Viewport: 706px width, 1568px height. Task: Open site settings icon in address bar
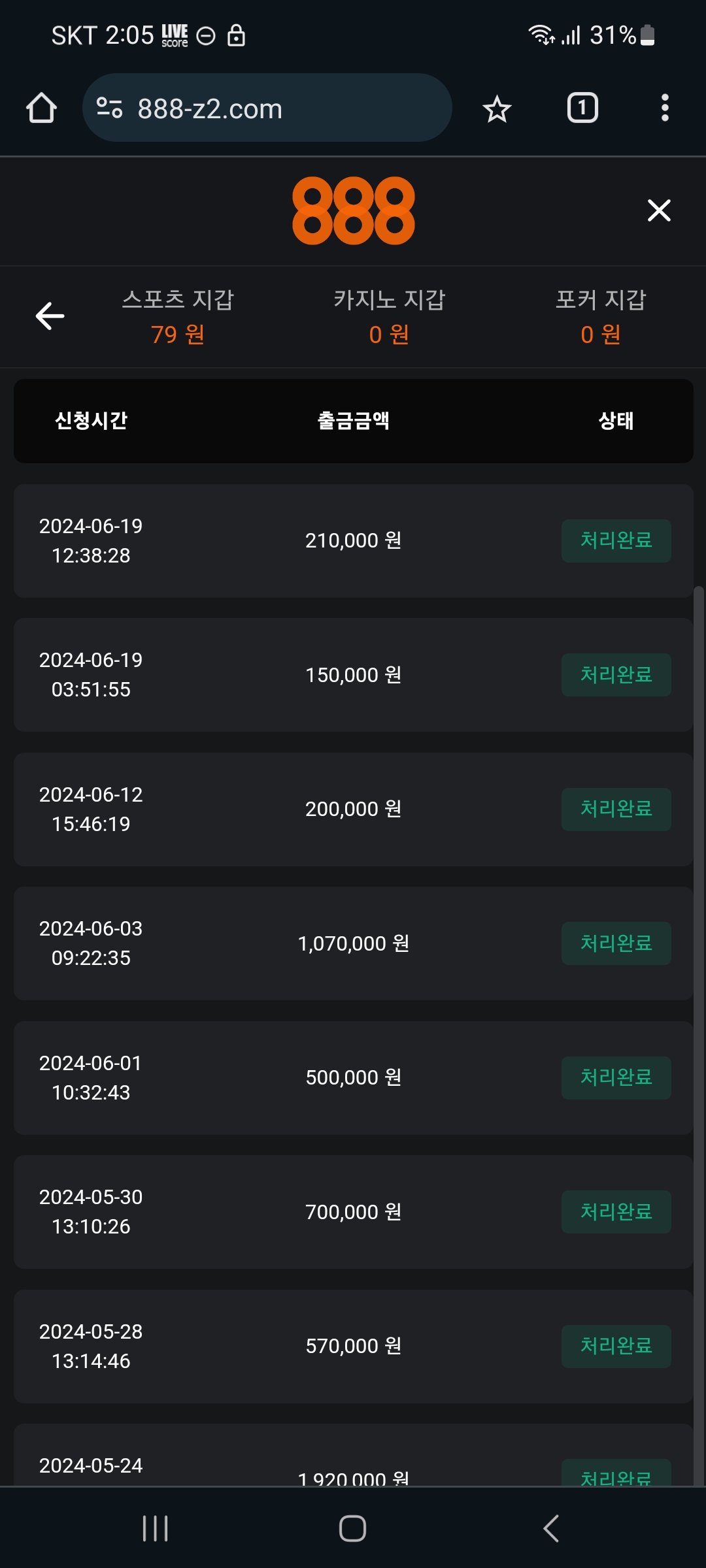click(x=109, y=108)
